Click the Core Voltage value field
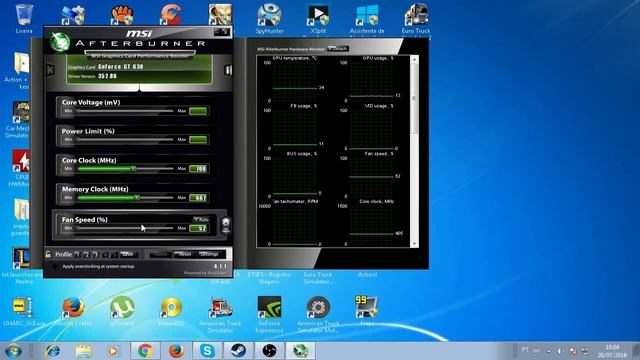 pos(198,111)
